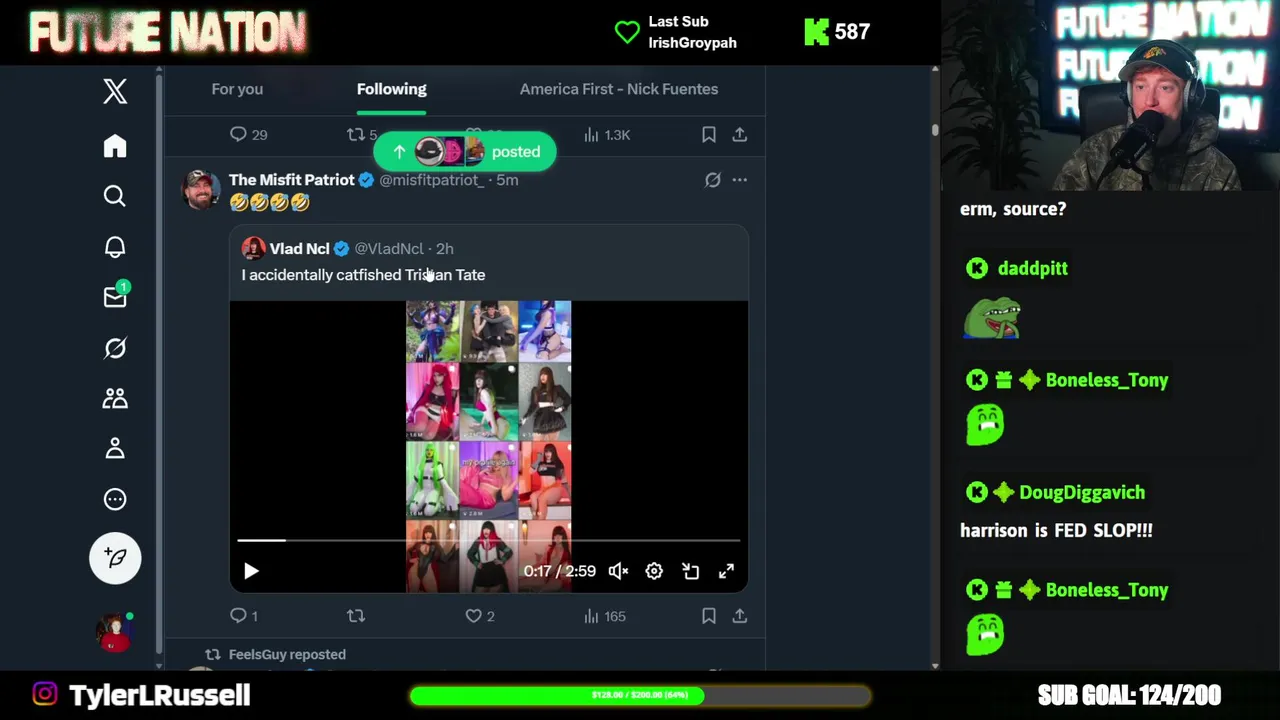Viewport: 1280px width, 720px height.
Task: Open @VladNcl handle in quoted post
Action: coord(389,248)
